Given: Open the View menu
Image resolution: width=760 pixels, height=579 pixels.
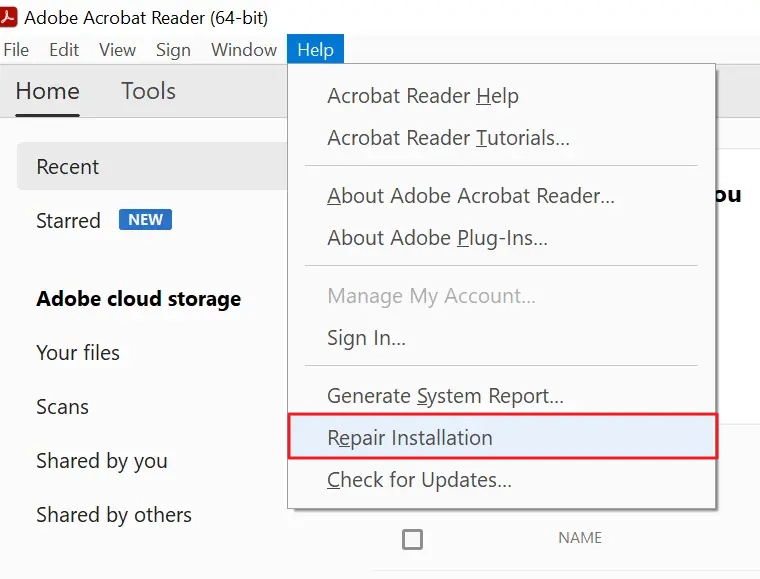Looking at the screenshot, I should tap(117, 50).
